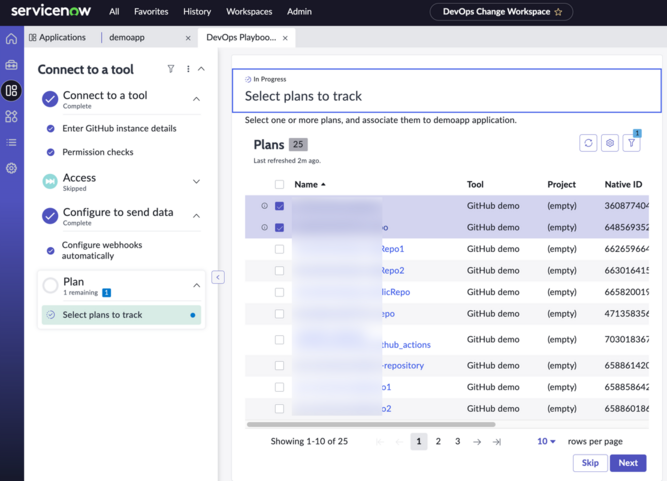Check the plan ending in Repo2
This screenshot has height=481, width=667.
pos(279,271)
